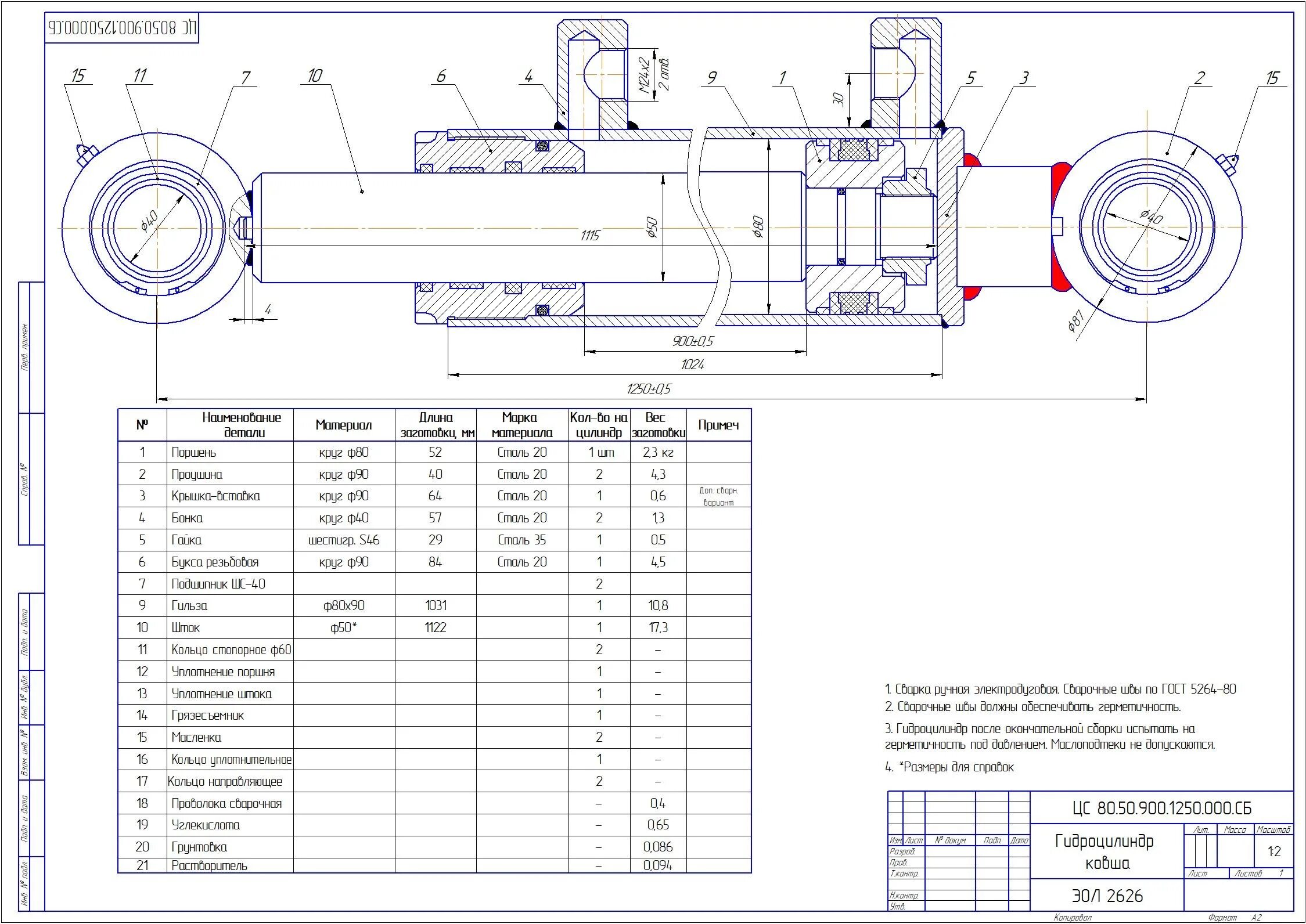Click the 'Вес заготовки' column header

658,425
